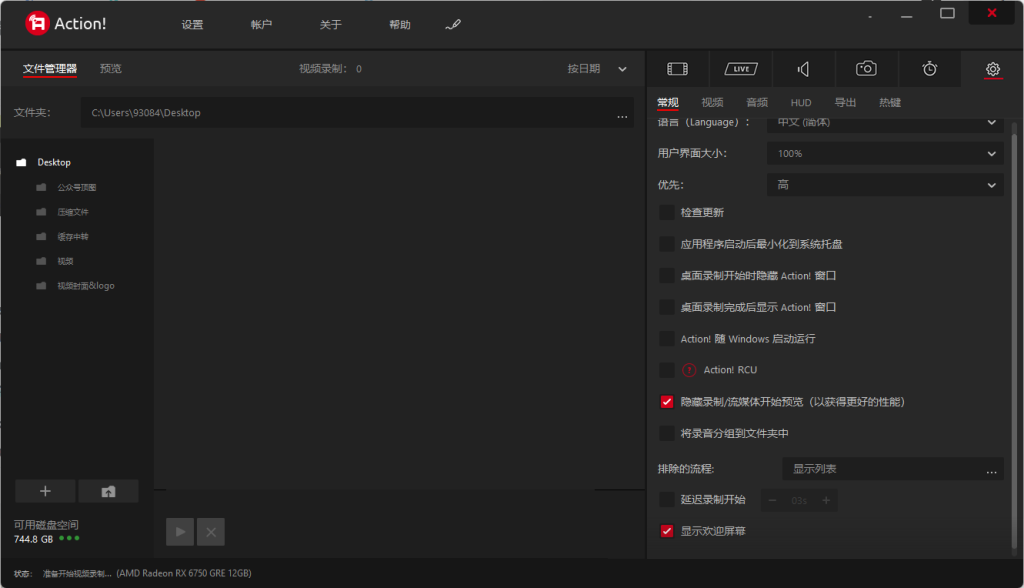Open the 优先 priority dropdown

coord(884,185)
